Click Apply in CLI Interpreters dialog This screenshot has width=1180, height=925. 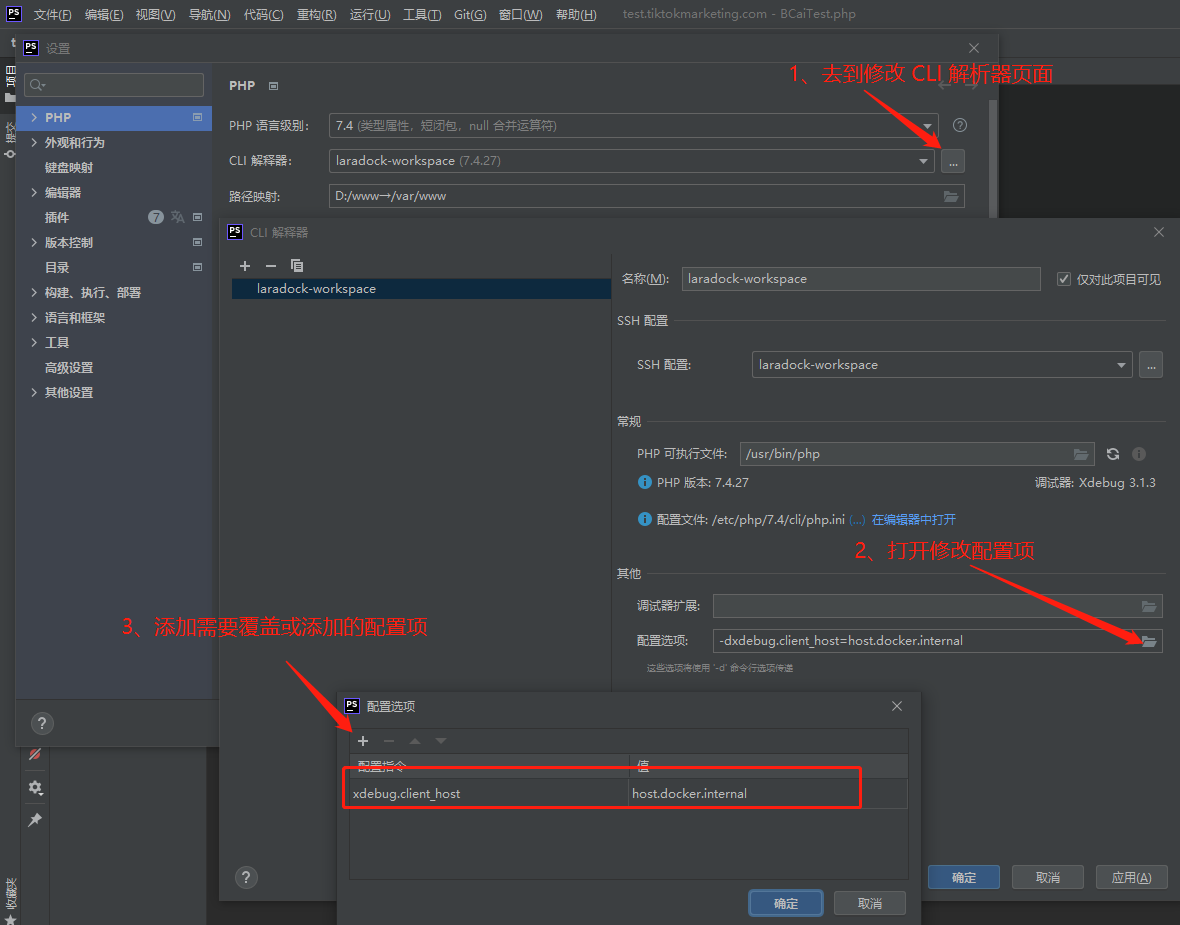pyautogui.click(x=1132, y=878)
